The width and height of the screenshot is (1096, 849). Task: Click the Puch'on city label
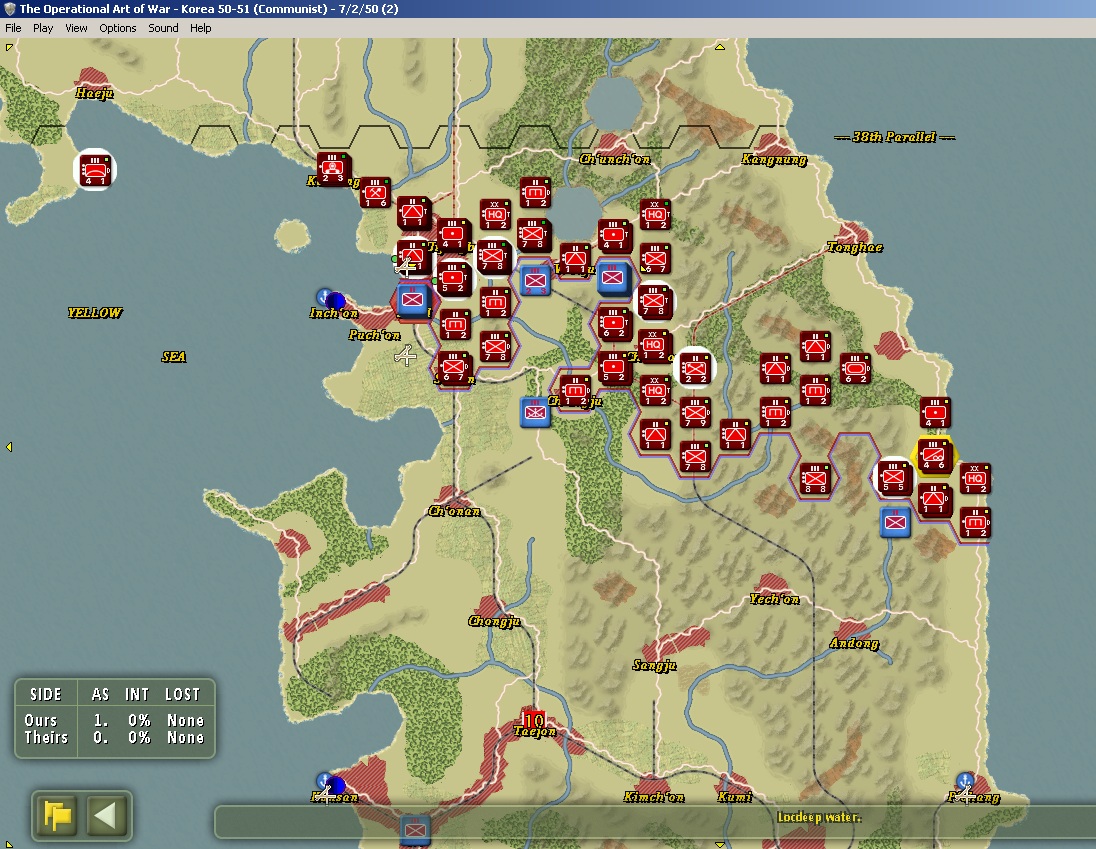click(x=375, y=335)
